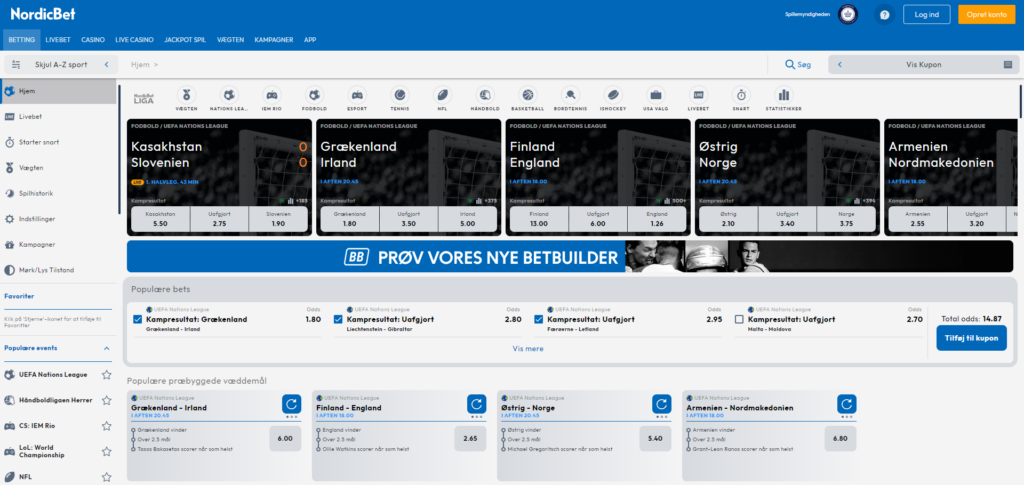Add selection with Tilføj til kupon
The width and height of the screenshot is (1024, 485).
(971, 338)
